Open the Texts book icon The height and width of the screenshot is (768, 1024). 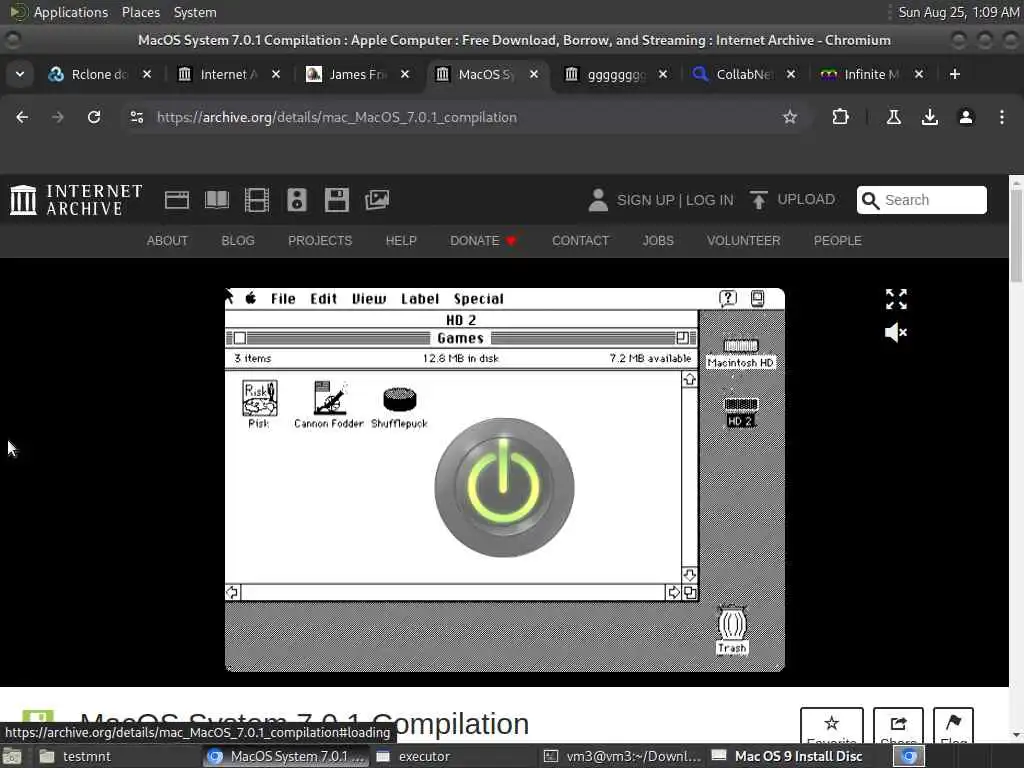(x=217, y=200)
